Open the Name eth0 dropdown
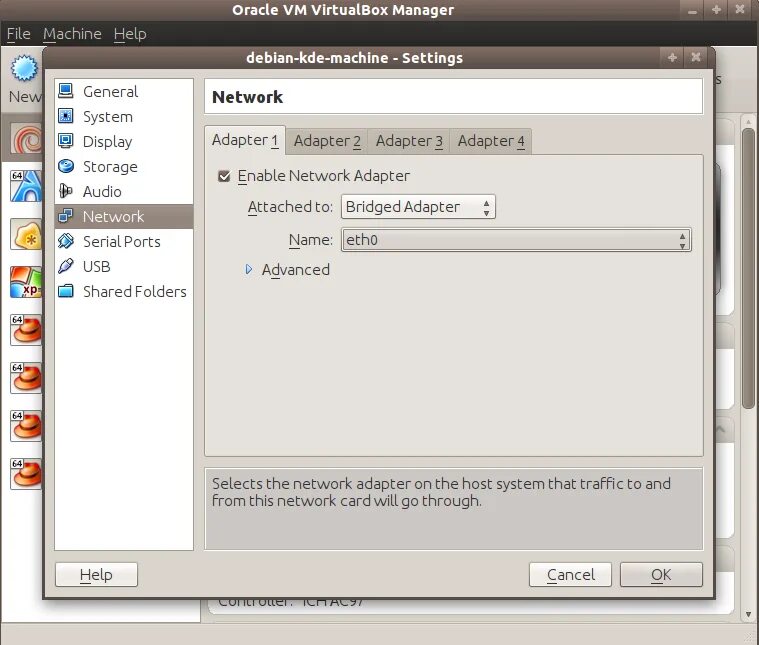The height and width of the screenshot is (645, 759). (x=516, y=240)
